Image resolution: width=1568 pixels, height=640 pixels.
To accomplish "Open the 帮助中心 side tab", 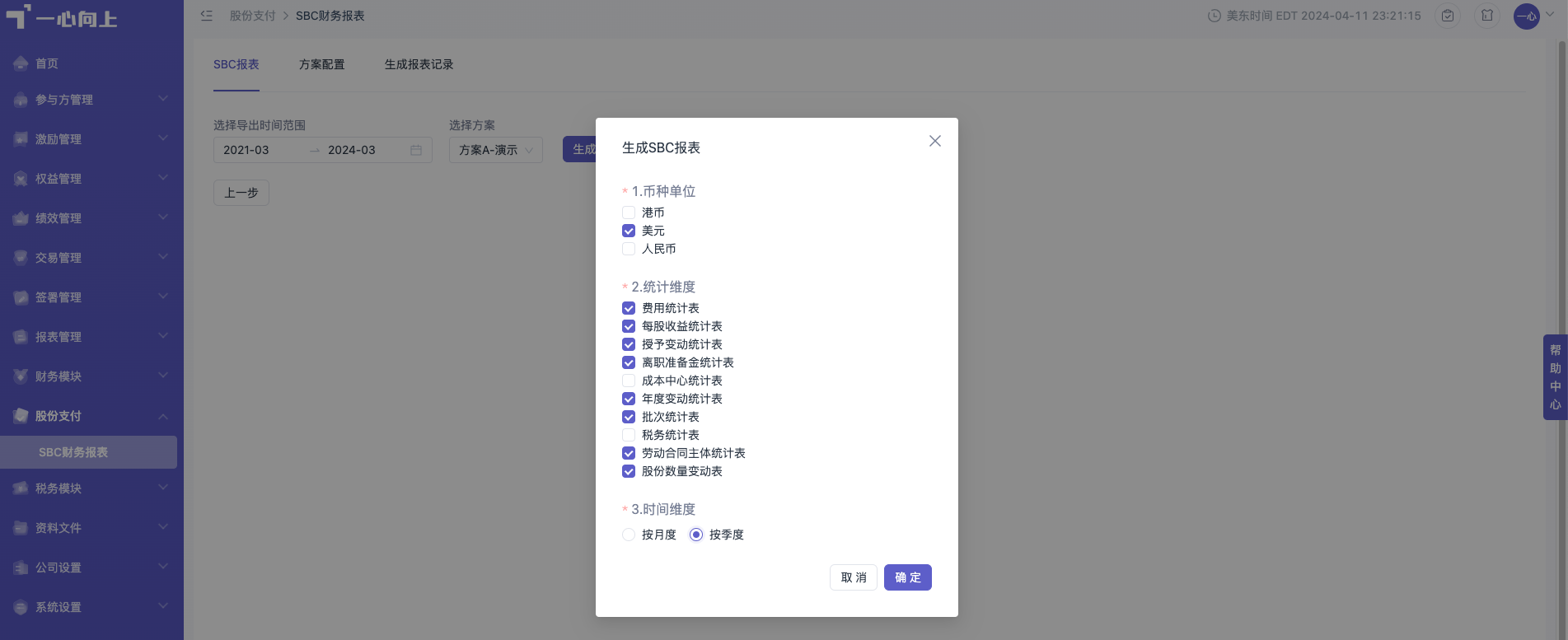I will pos(1555,377).
